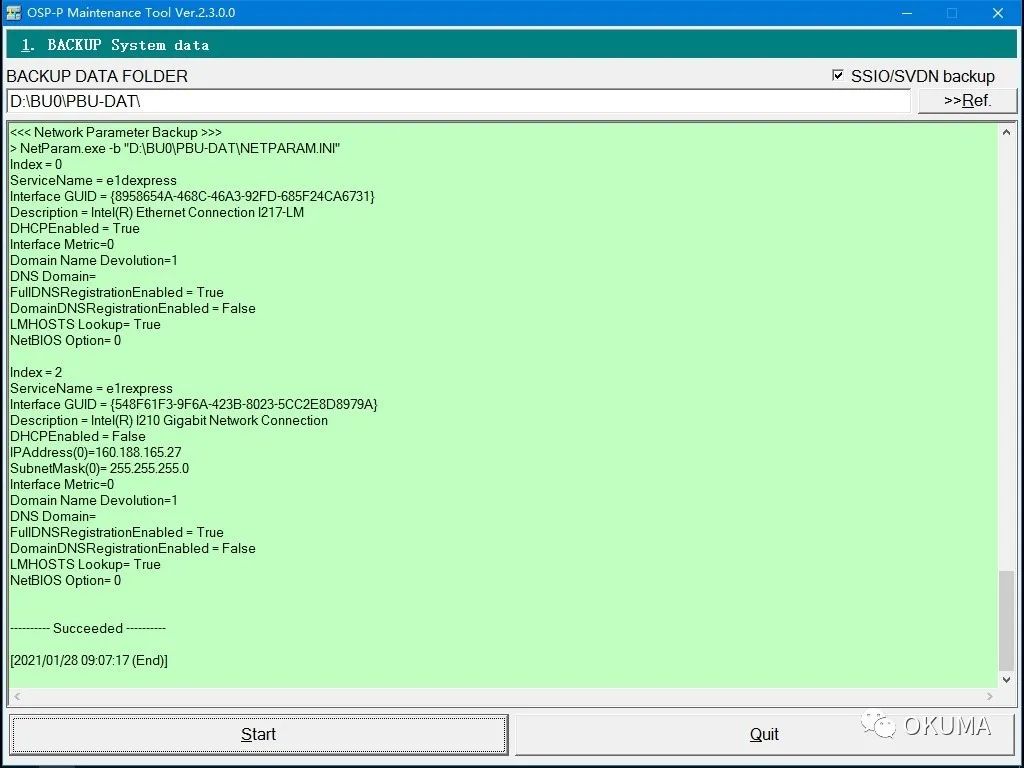The width and height of the screenshot is (1024, 768).
Task: Click the "DHCPEnabled = True" line
Action: point(74,229)
